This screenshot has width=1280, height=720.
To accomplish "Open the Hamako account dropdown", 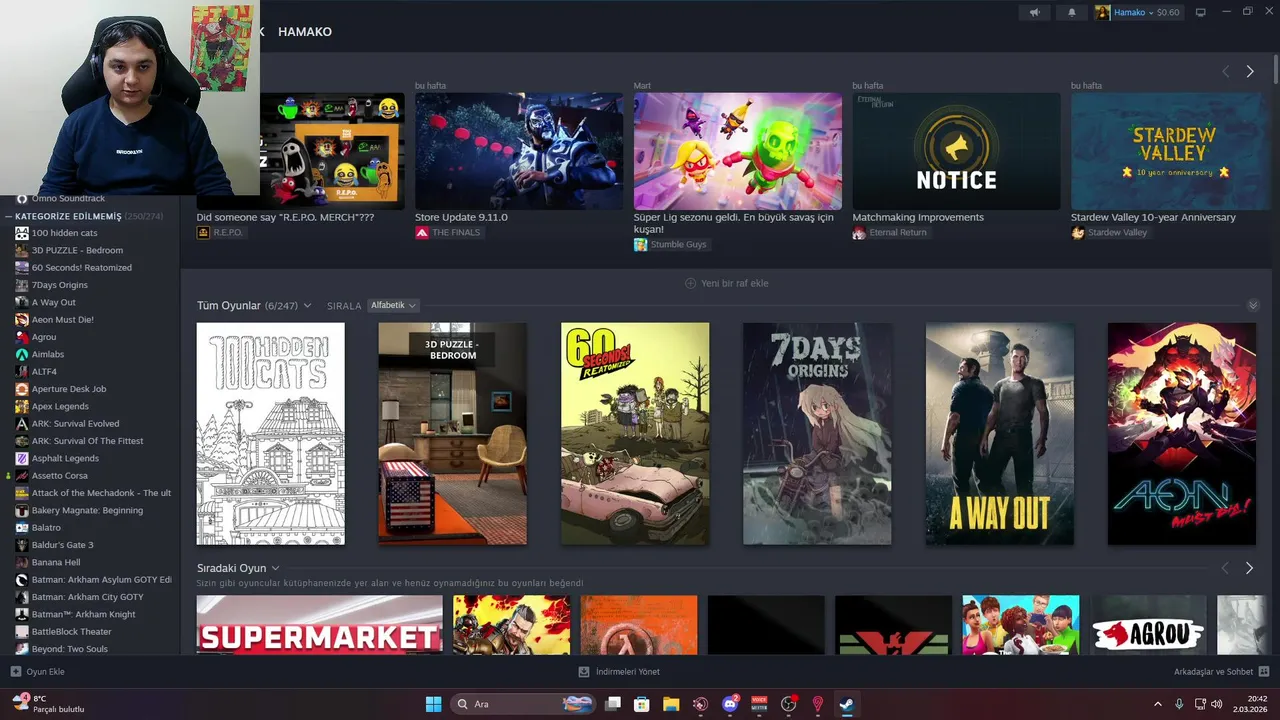I will (x=1138, y=12).
